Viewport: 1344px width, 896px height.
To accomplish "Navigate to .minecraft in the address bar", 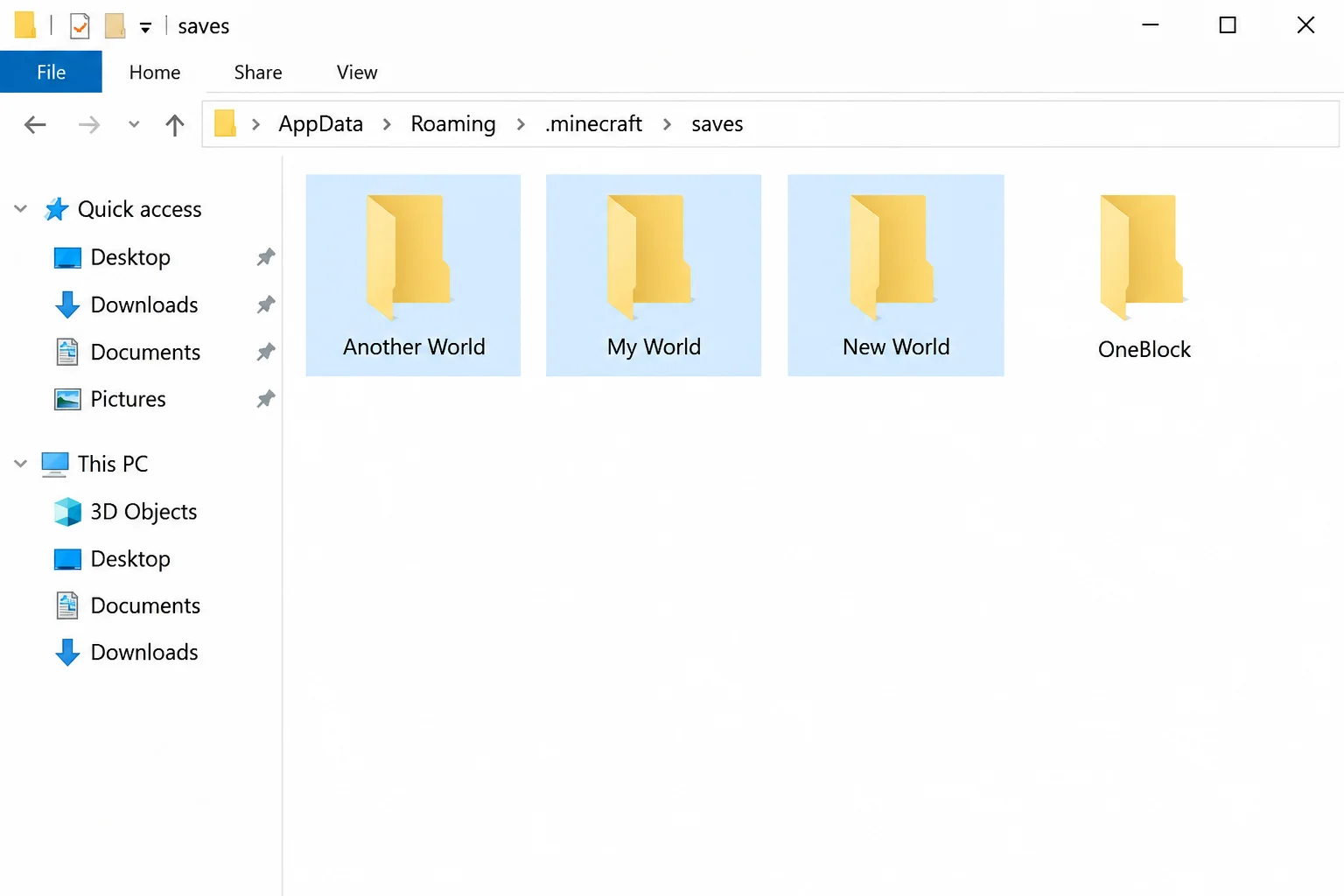I will click(594, 124).
